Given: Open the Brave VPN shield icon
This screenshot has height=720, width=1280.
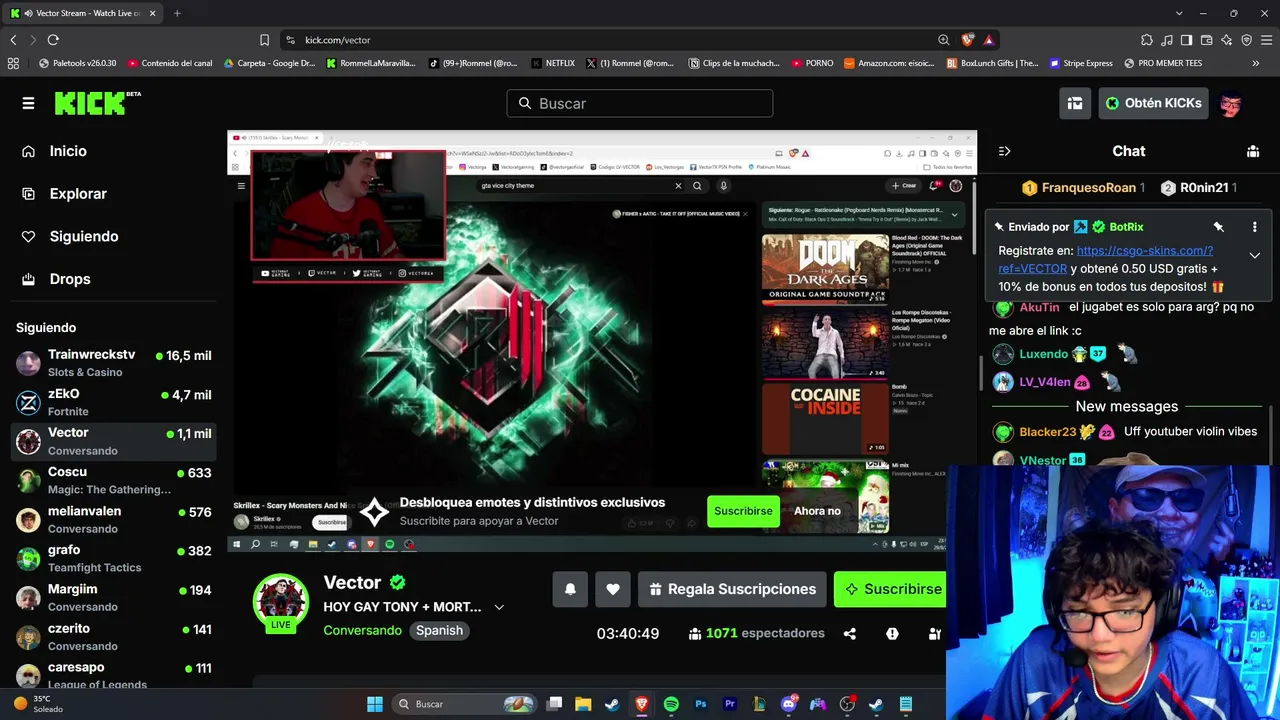Looking at the screenshot, I should click(x=1246, y=40).
